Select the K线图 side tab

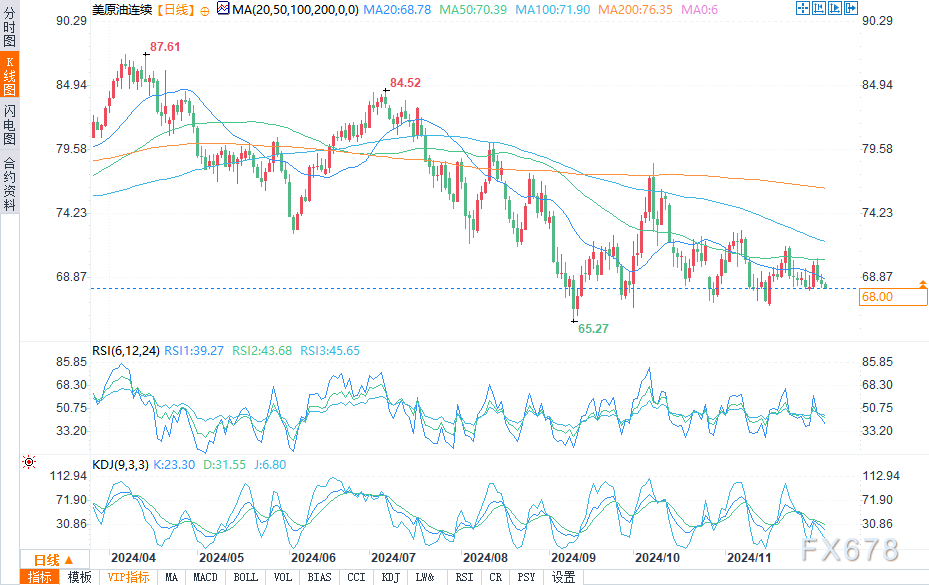pyautogui.click(x=9, y=76)
